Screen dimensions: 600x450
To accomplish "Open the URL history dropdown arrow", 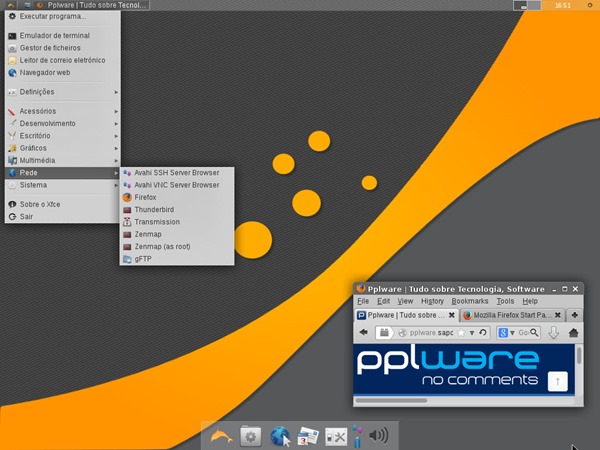I will click(x=472, y=333).
